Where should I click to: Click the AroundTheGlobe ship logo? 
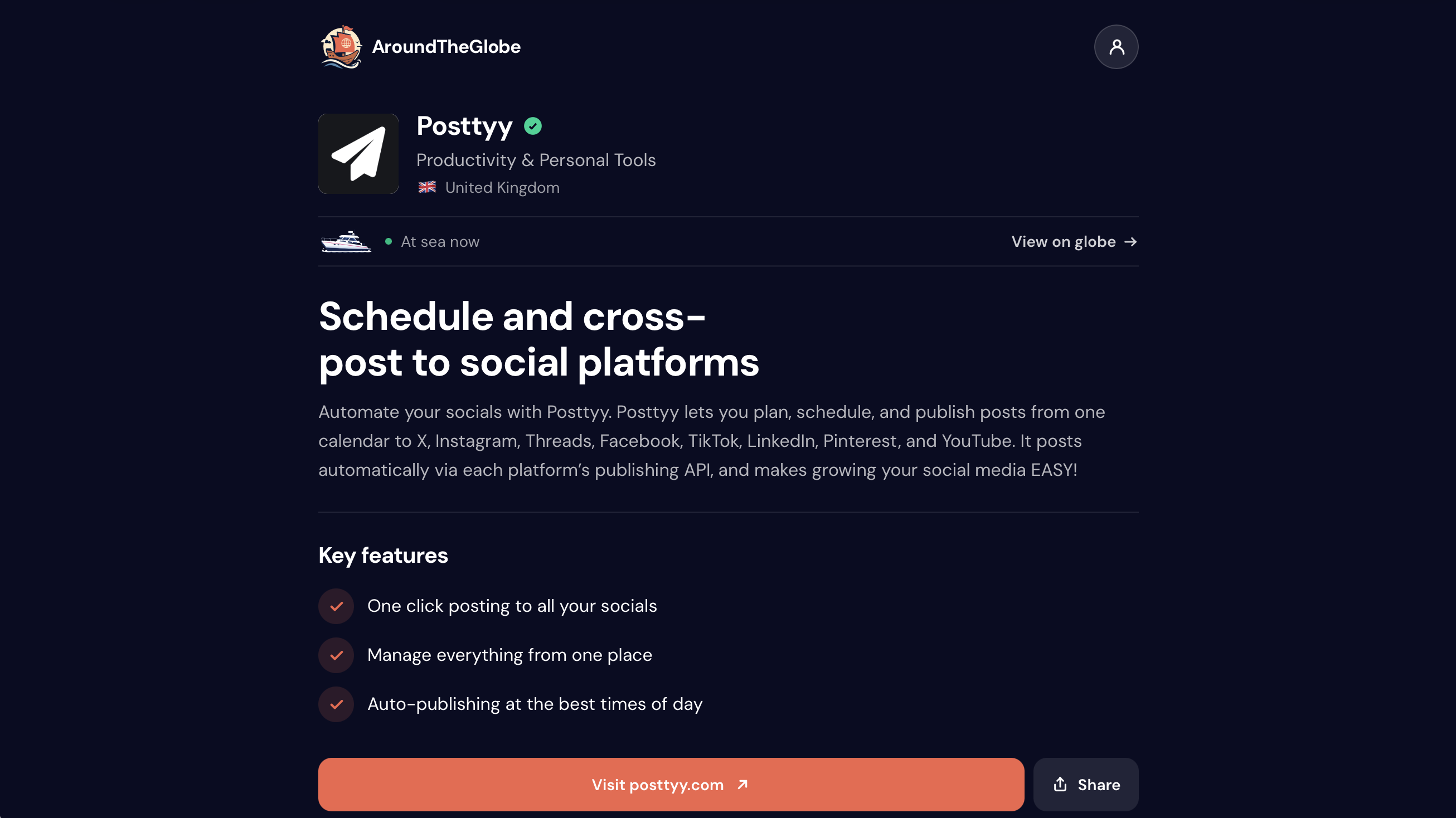click(x=341, y=47)
